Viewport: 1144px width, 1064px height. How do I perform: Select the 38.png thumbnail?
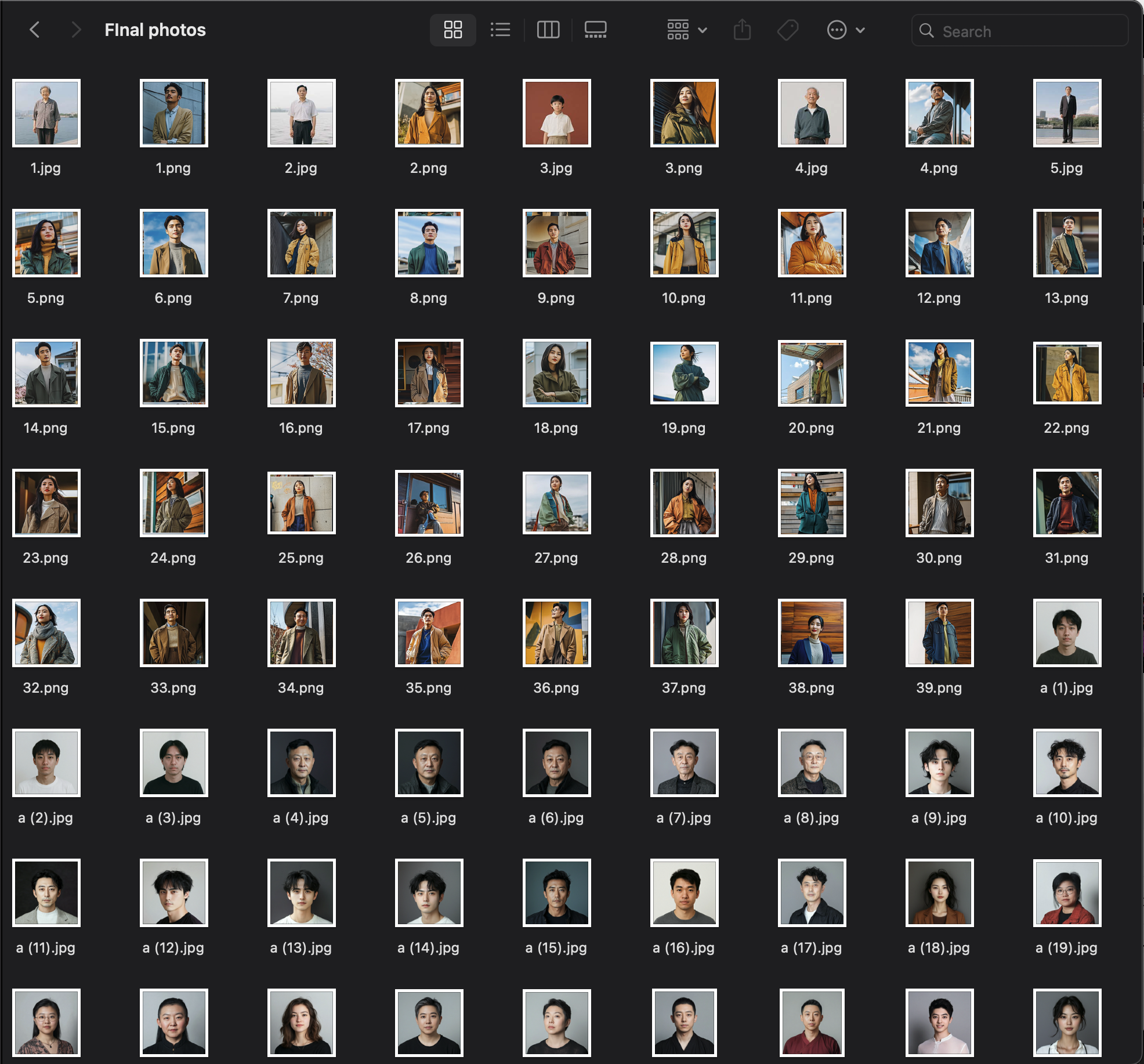[812, 633]
